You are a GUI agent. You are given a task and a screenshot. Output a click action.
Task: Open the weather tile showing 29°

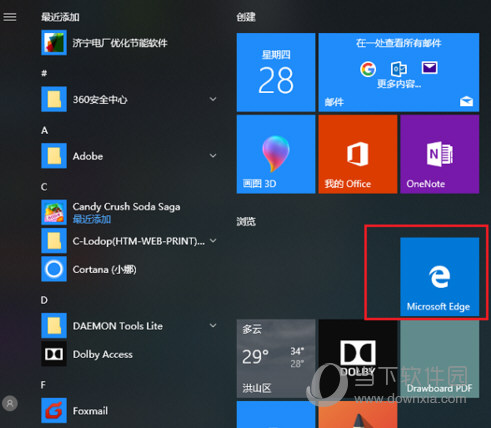pyautogui.click(x=276, y=359)
